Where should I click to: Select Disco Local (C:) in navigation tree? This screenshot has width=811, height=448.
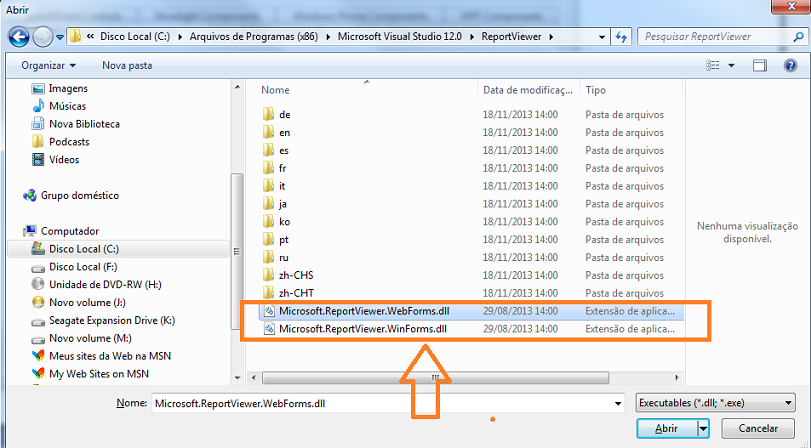[x=118, y=249]
